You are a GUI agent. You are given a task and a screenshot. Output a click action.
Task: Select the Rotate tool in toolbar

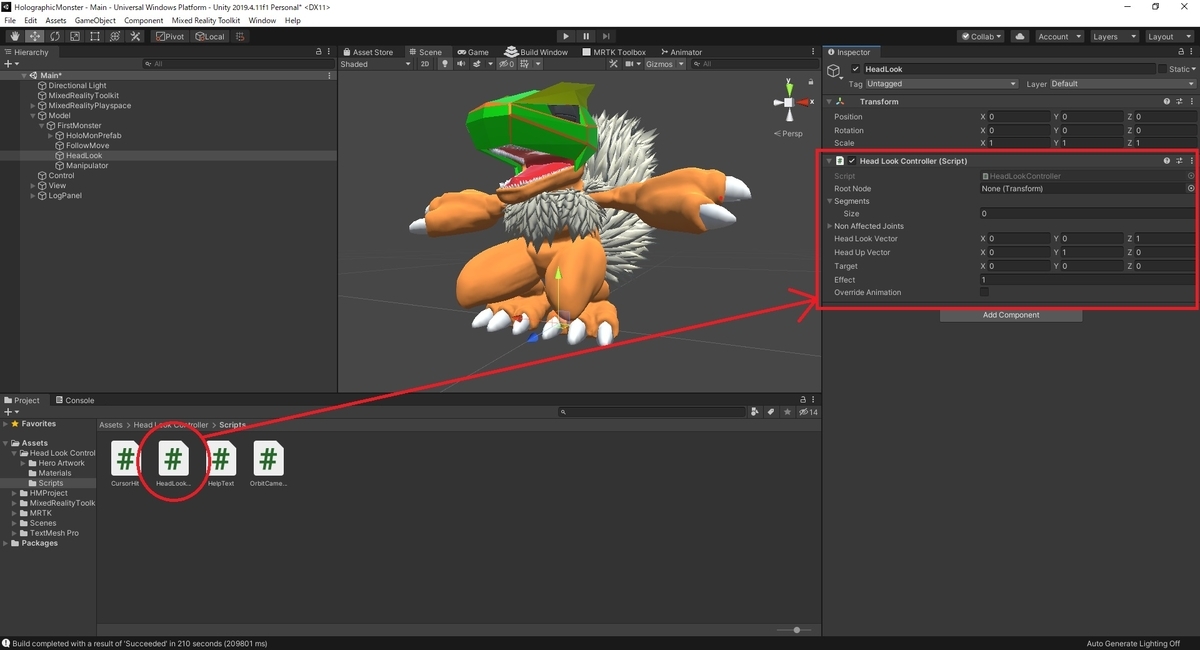point(54,36)
